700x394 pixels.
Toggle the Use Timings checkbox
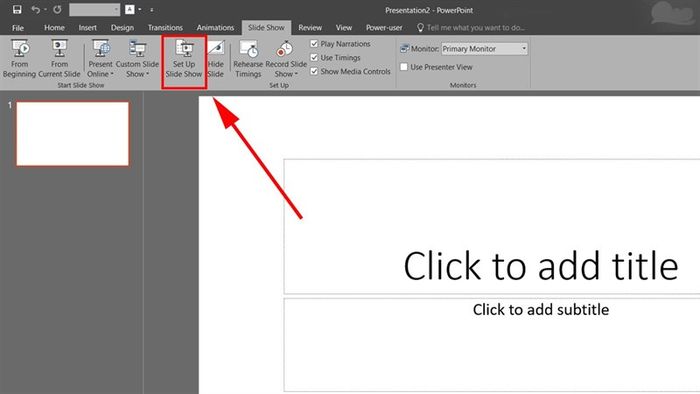pos(314,58)
